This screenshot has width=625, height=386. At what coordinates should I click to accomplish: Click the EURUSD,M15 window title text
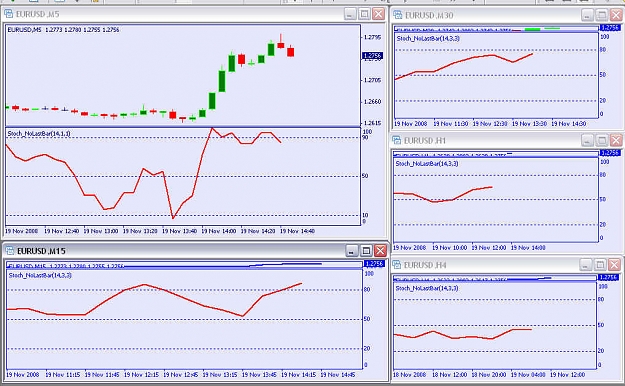click(x=41, y=251)
